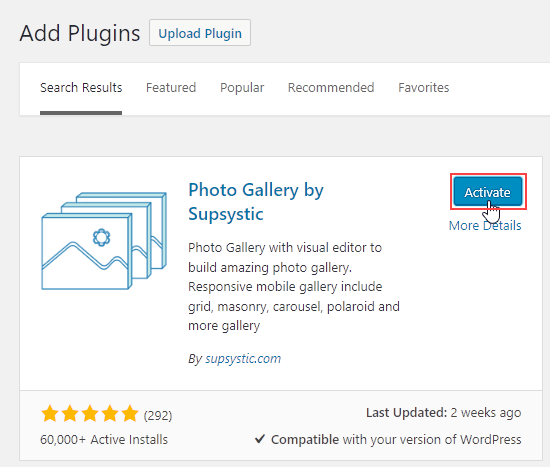Visit the supsystic.com author link
Image resolution: width=550 pixels, height=467 pixels.
(x=243, y=359)
